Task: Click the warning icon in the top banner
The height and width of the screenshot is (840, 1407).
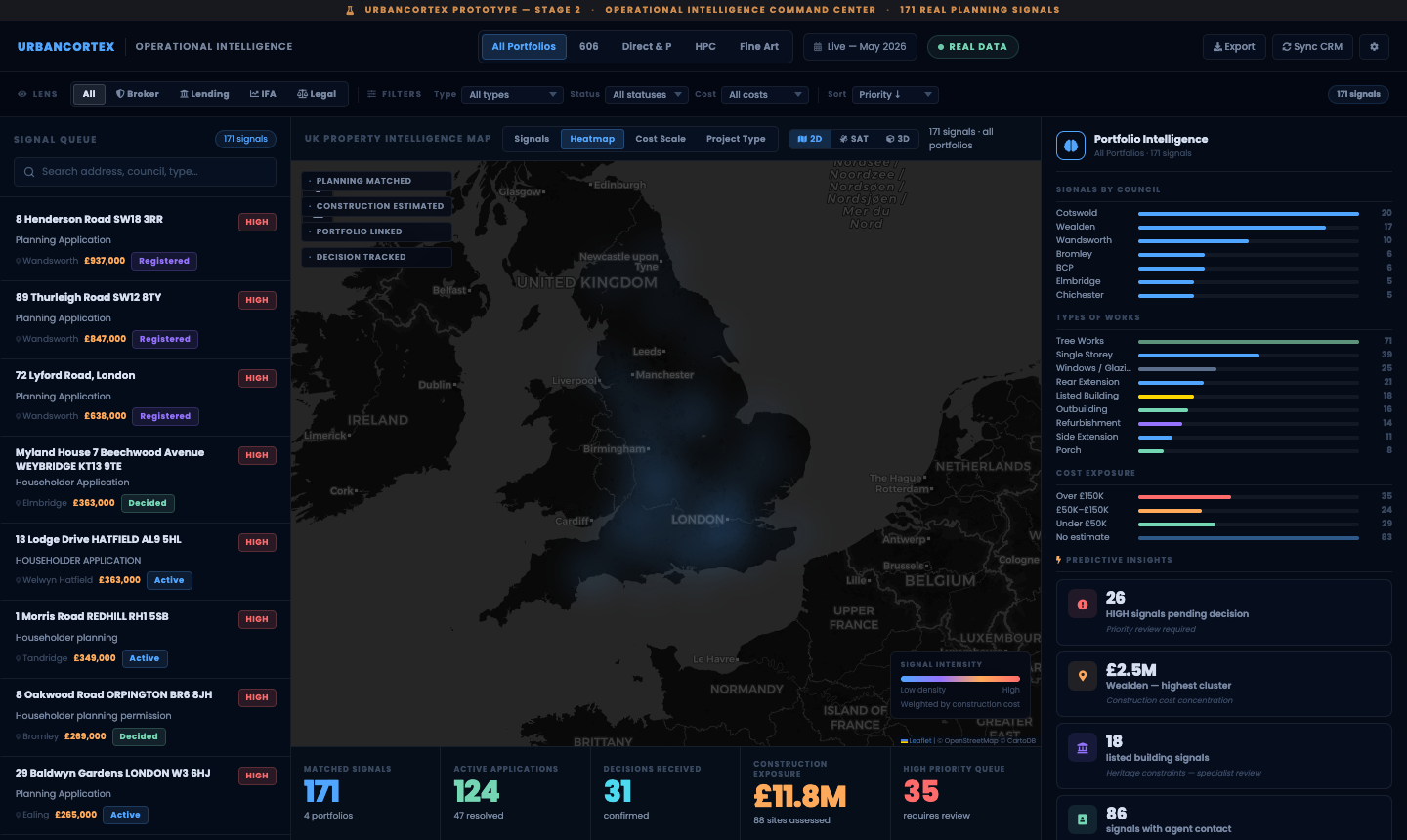Action: click(x=351, y=10)
